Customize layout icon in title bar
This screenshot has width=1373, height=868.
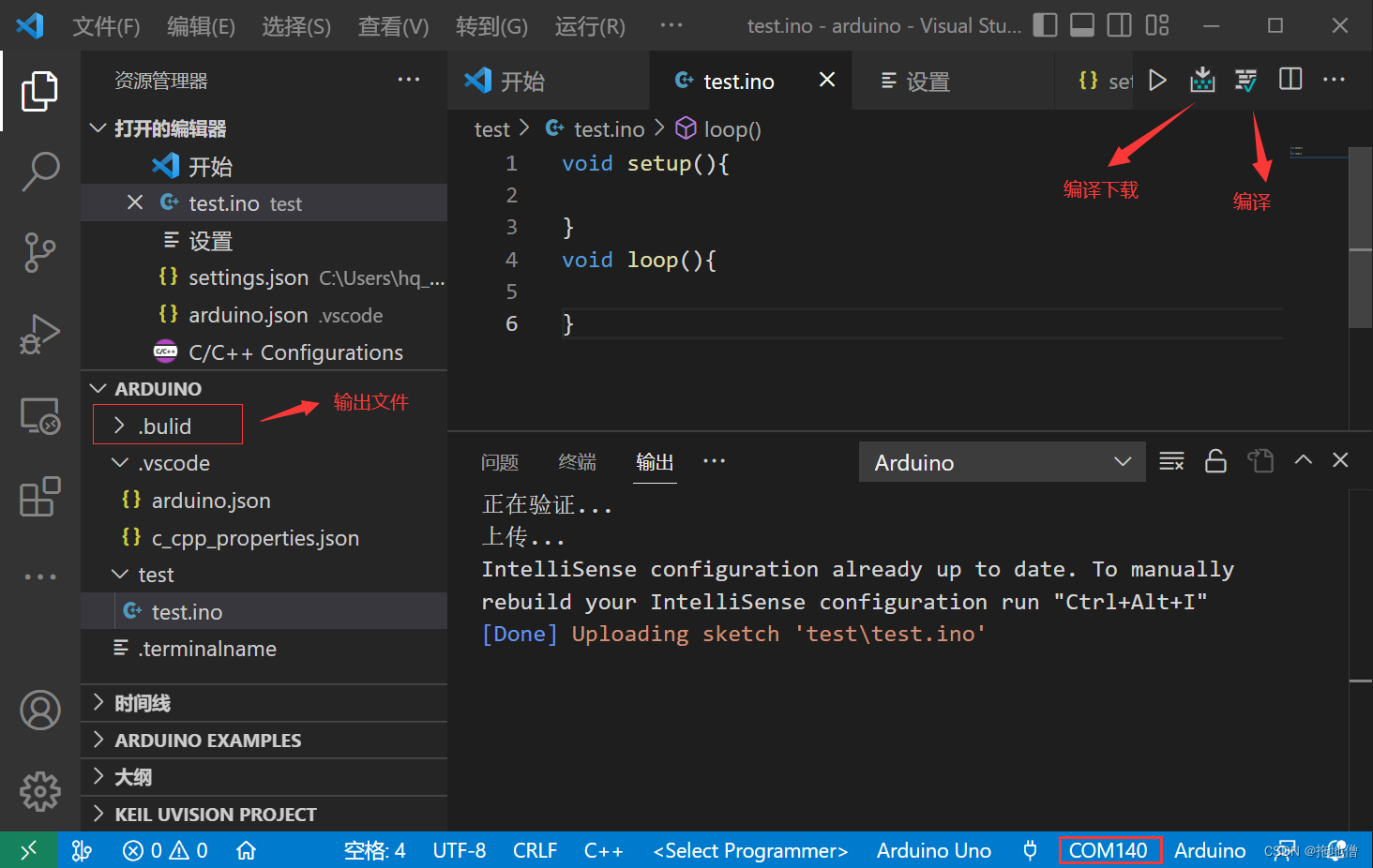coord(1157,25)
